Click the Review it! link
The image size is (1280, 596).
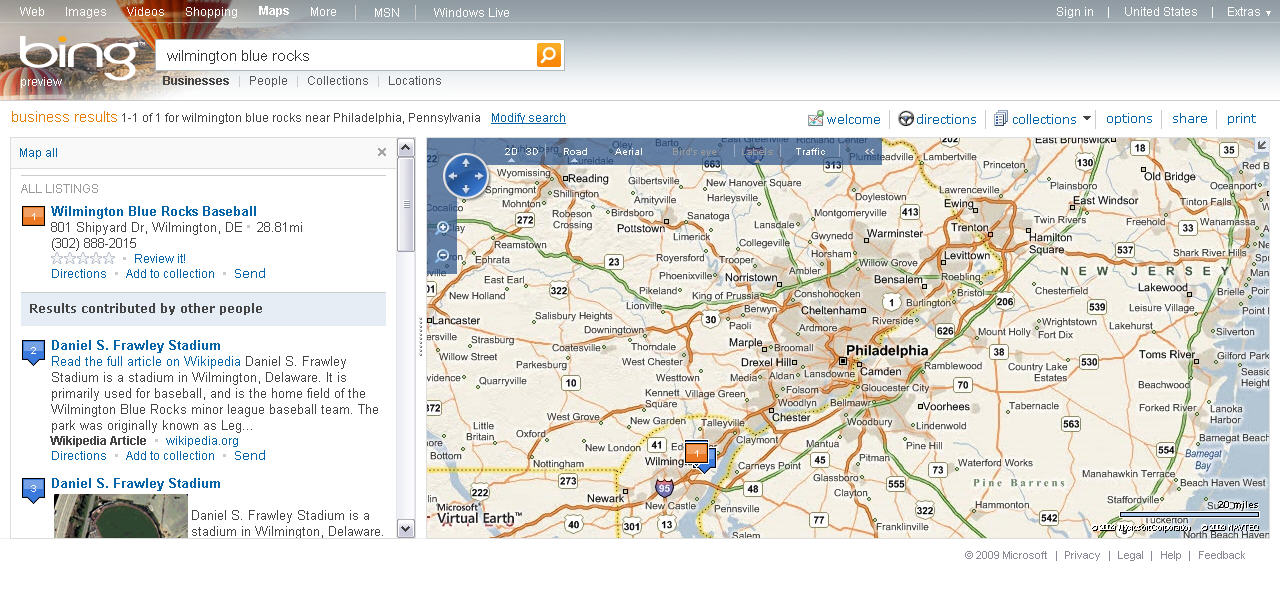click(160, 258)
